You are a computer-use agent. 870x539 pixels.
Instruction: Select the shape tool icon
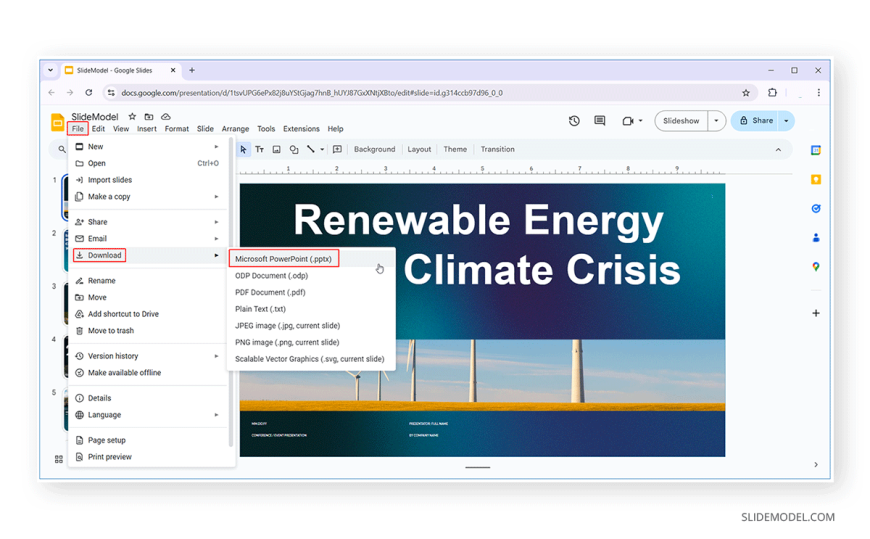[x=294, y=149]
